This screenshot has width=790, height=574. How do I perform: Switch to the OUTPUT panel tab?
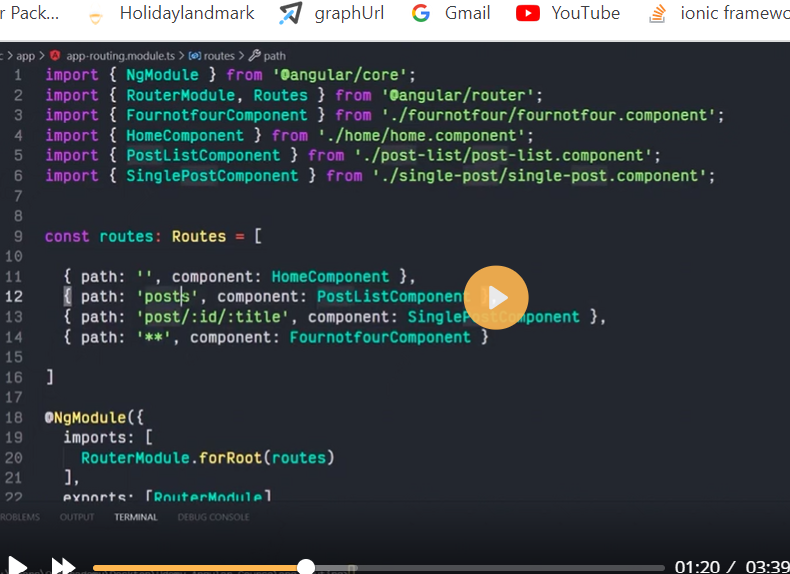coord(77,517)
